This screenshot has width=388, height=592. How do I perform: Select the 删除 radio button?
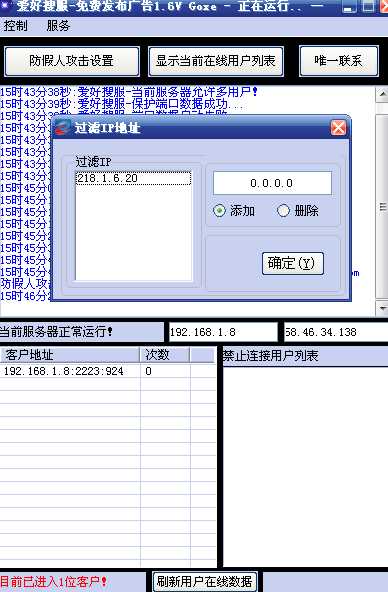[283, 210]
